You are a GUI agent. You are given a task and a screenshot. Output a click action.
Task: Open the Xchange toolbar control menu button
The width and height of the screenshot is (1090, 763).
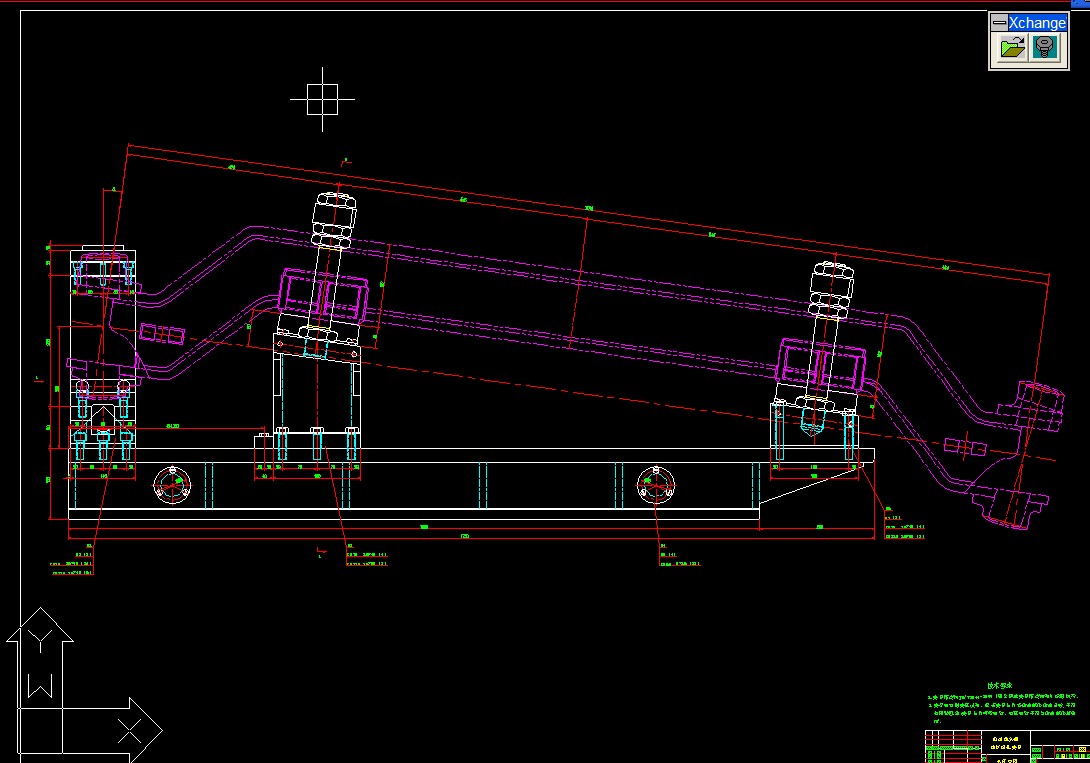click(x=999, y=23)
